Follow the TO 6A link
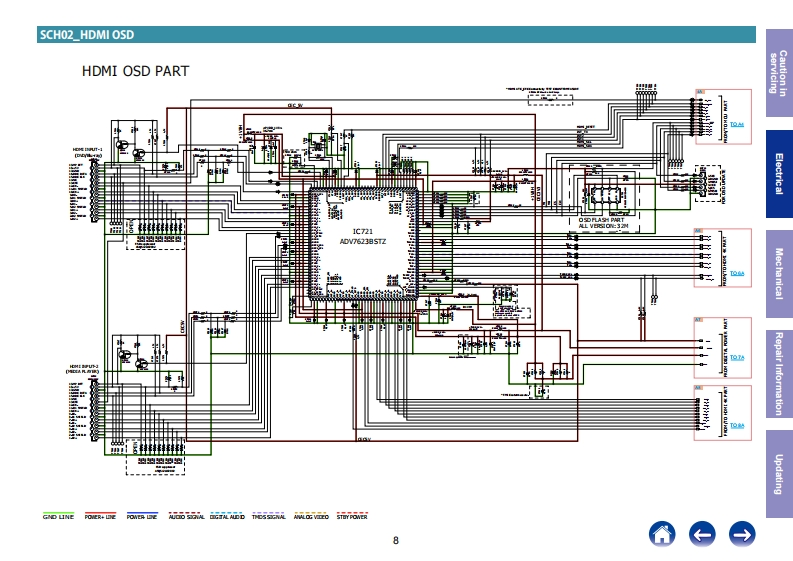 pos(737,272)
